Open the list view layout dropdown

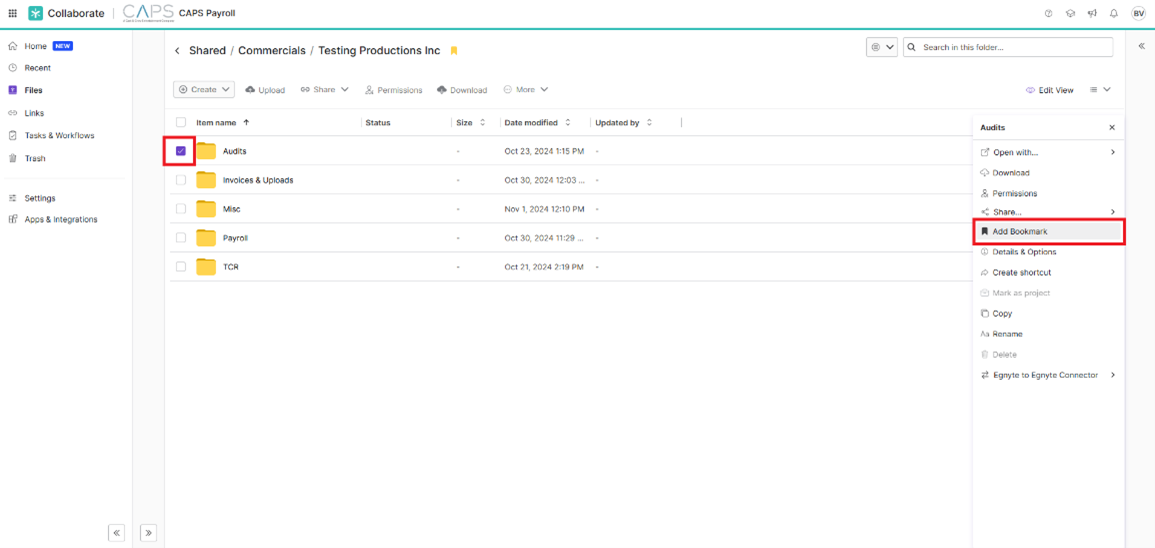click(x=1100, y=90)
